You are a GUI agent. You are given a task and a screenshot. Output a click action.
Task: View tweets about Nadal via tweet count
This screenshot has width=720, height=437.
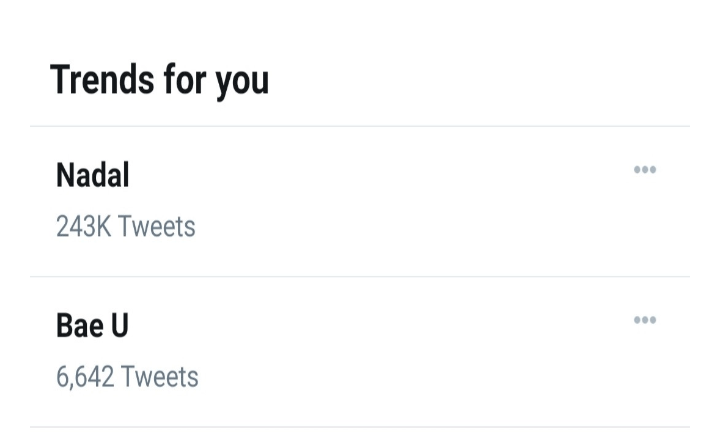(x=125, y=227)
